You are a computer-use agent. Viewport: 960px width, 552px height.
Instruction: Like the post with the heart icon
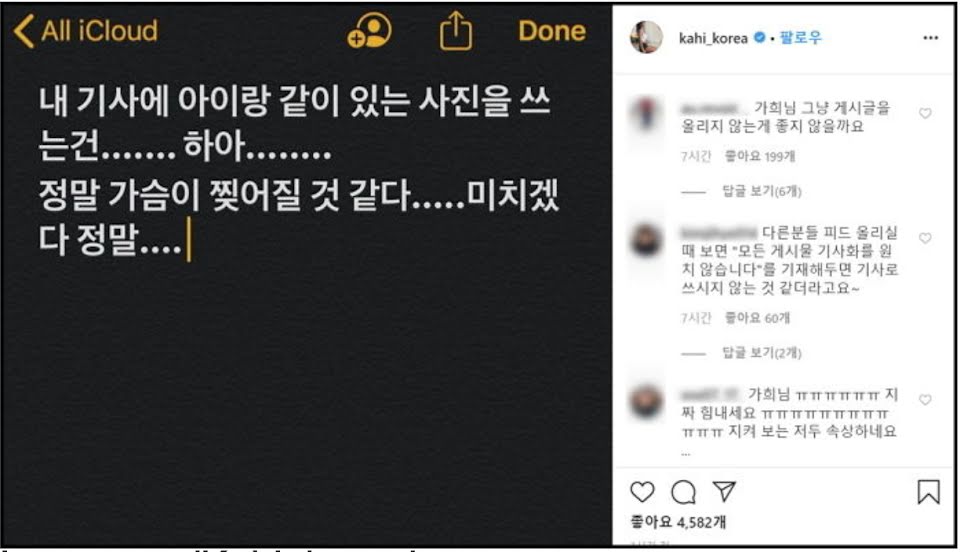pos(642,491)
